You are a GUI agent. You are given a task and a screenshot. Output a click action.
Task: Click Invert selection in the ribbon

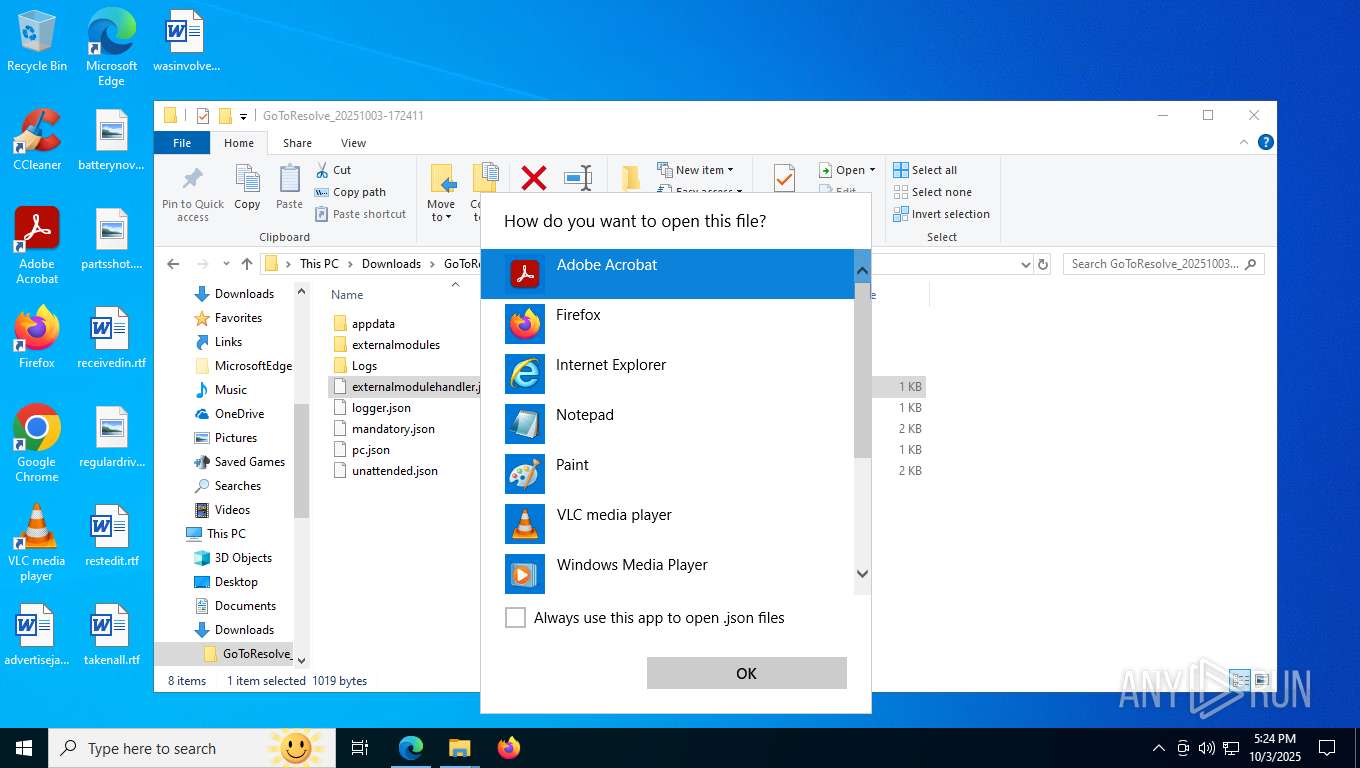pyautogui.click(x=941, y=214)
